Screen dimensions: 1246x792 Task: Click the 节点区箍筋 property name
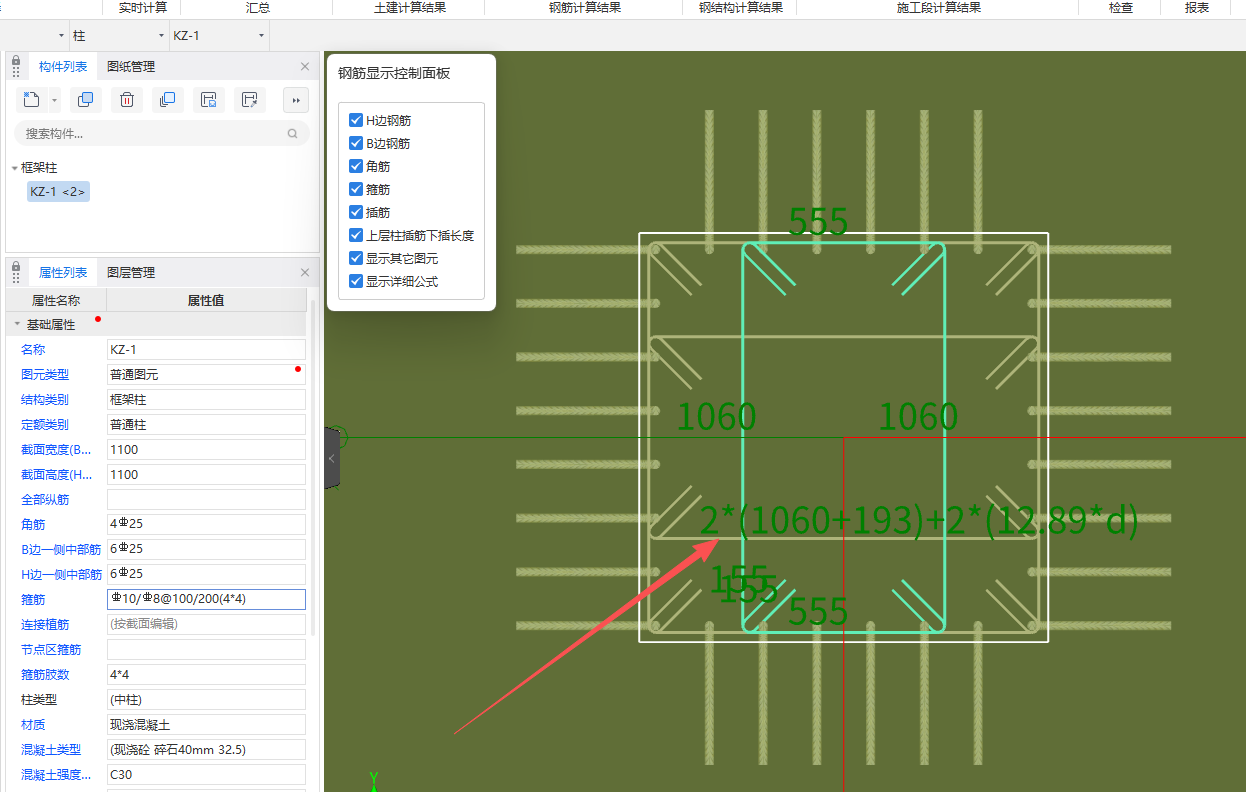(x=51, y=649)
